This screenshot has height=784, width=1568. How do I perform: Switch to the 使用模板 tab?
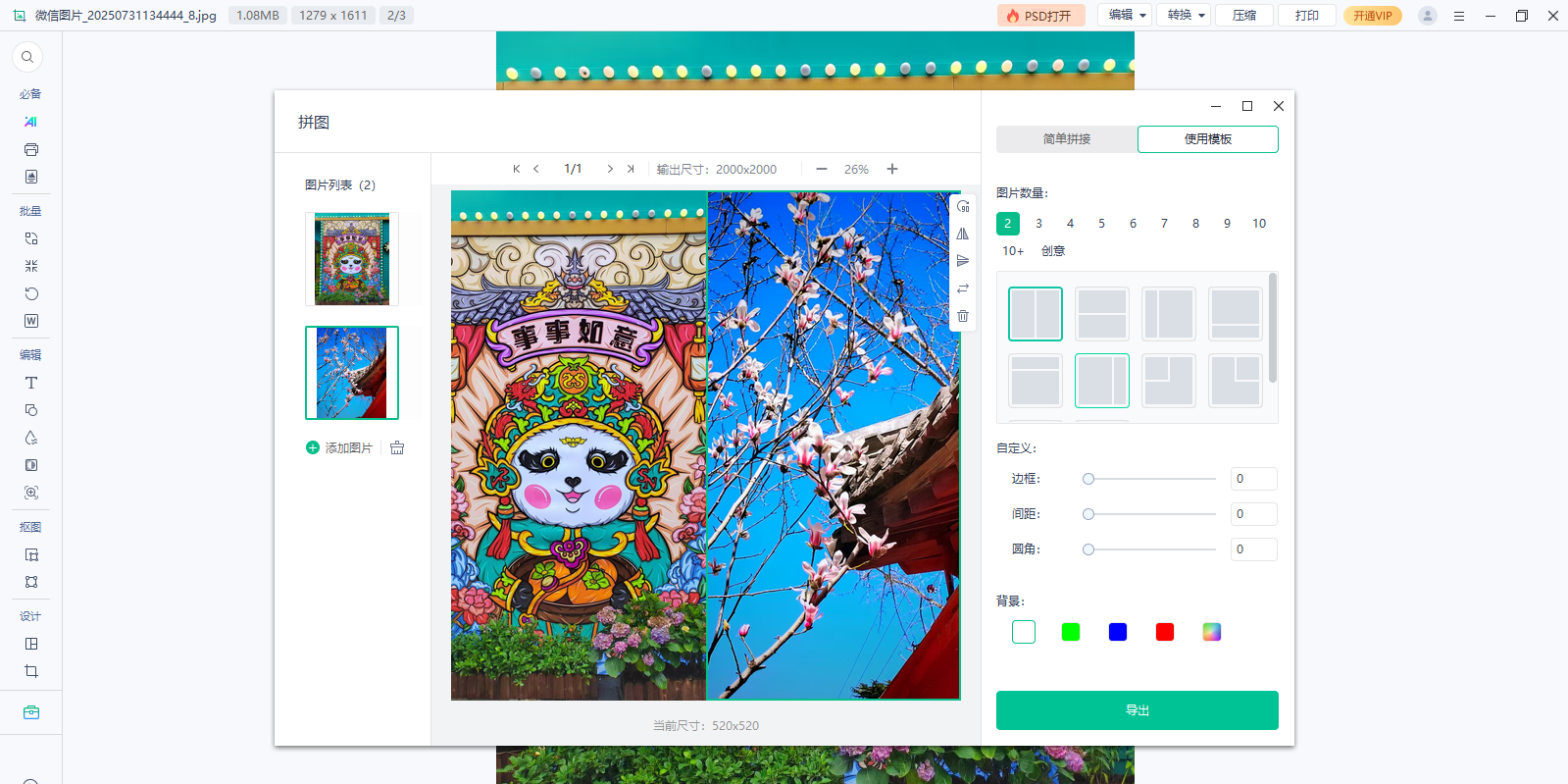click(x=1208, y=139)
